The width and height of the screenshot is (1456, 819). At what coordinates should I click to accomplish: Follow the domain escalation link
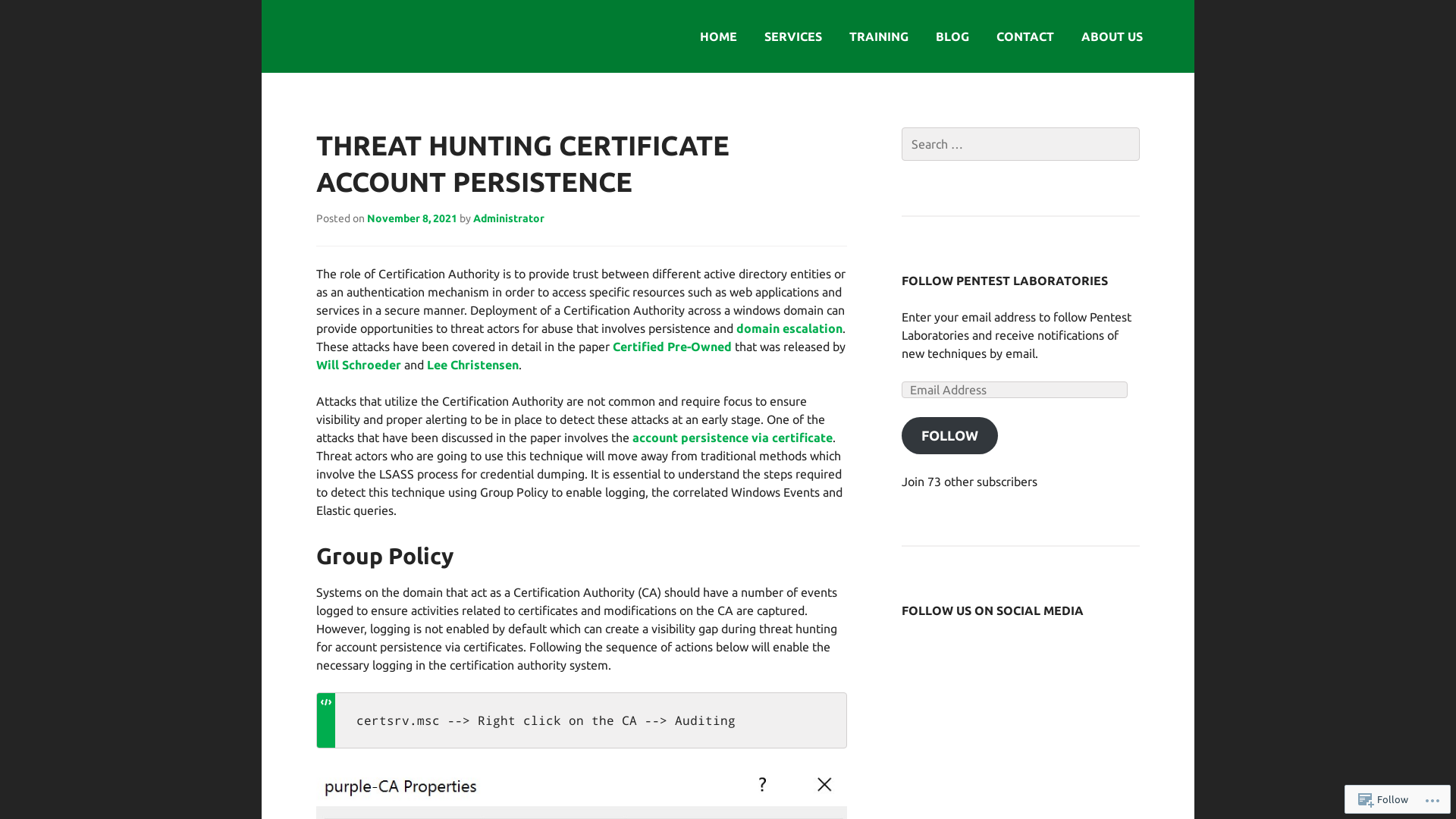789,328
